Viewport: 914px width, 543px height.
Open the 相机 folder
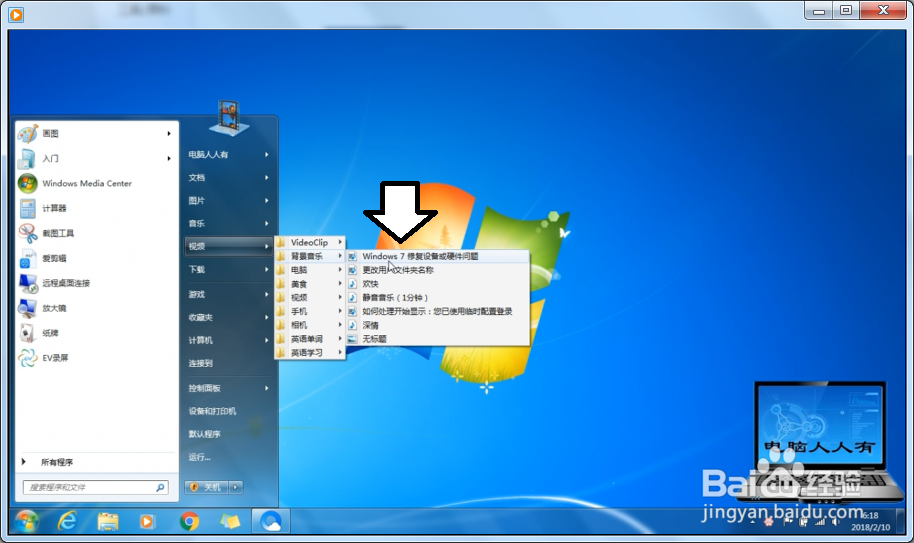[x=310, y=325]
